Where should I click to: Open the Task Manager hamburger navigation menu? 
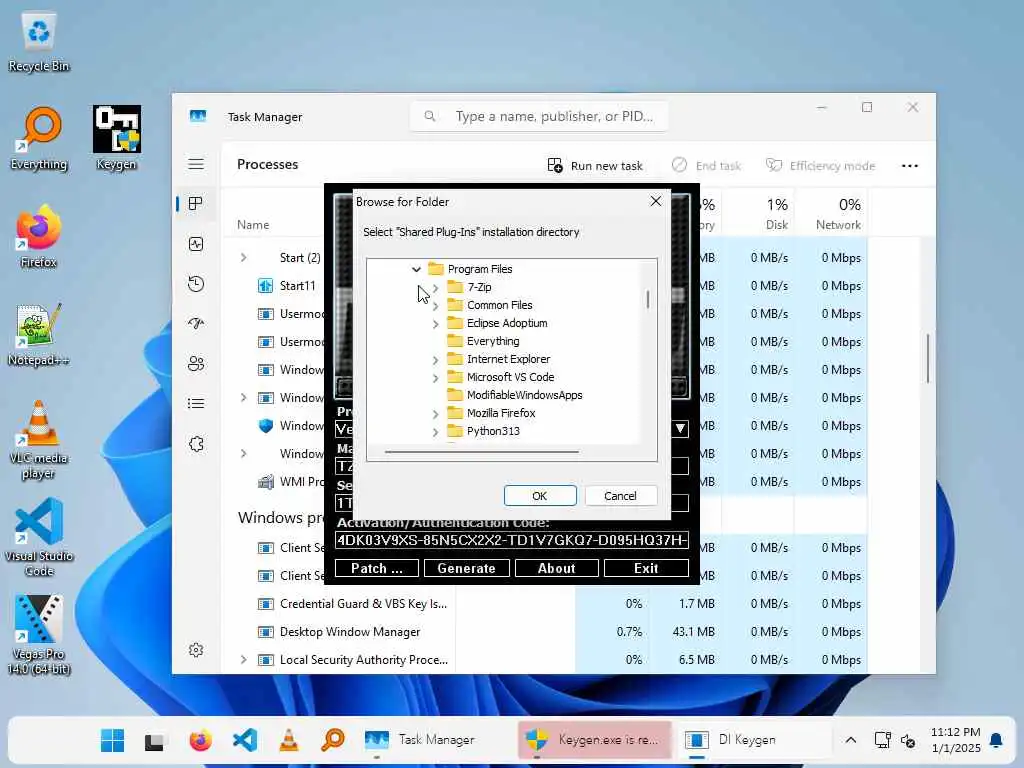(196, 164)
